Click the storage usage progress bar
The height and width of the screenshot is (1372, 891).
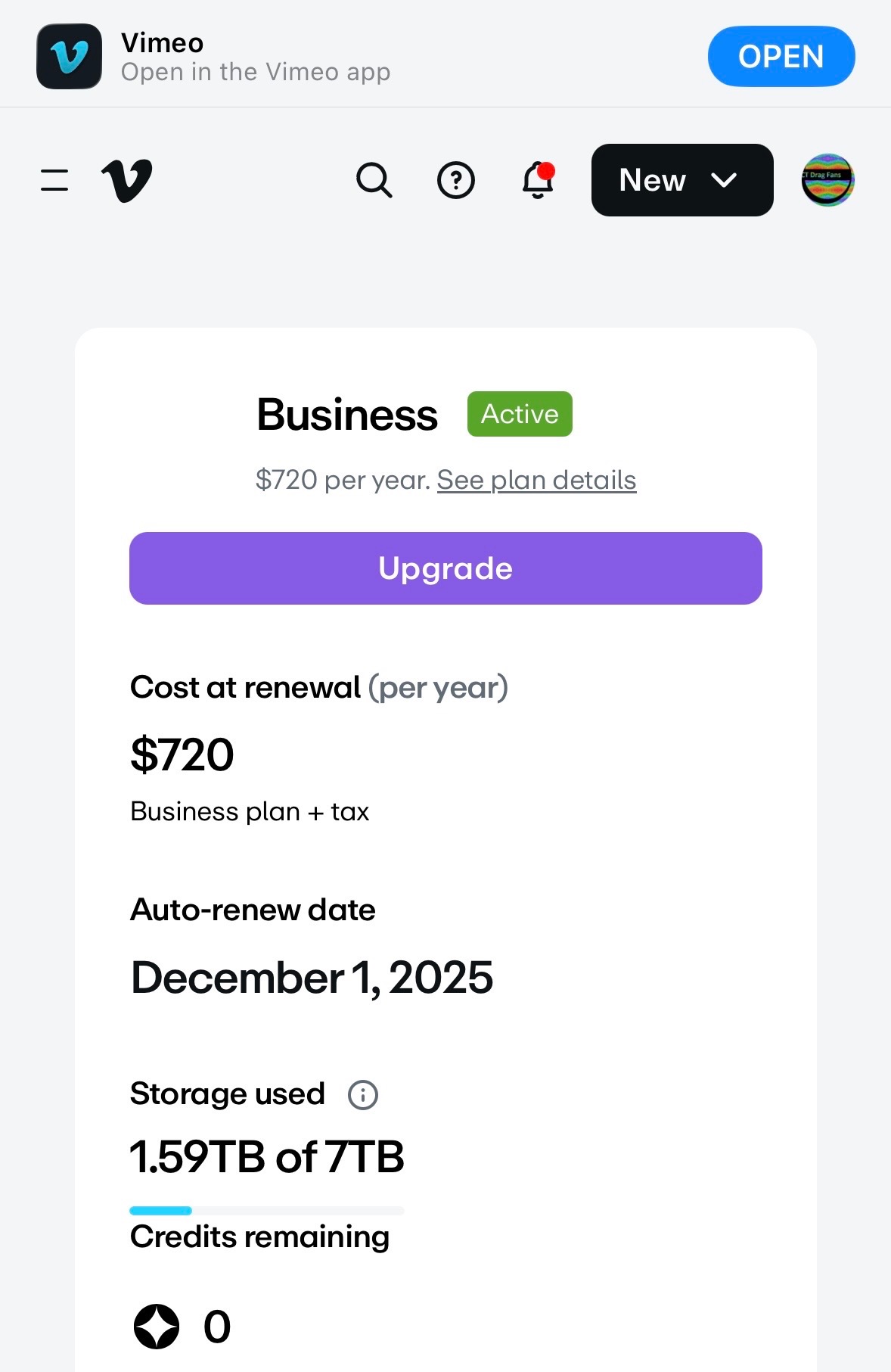coord(266,1210)
